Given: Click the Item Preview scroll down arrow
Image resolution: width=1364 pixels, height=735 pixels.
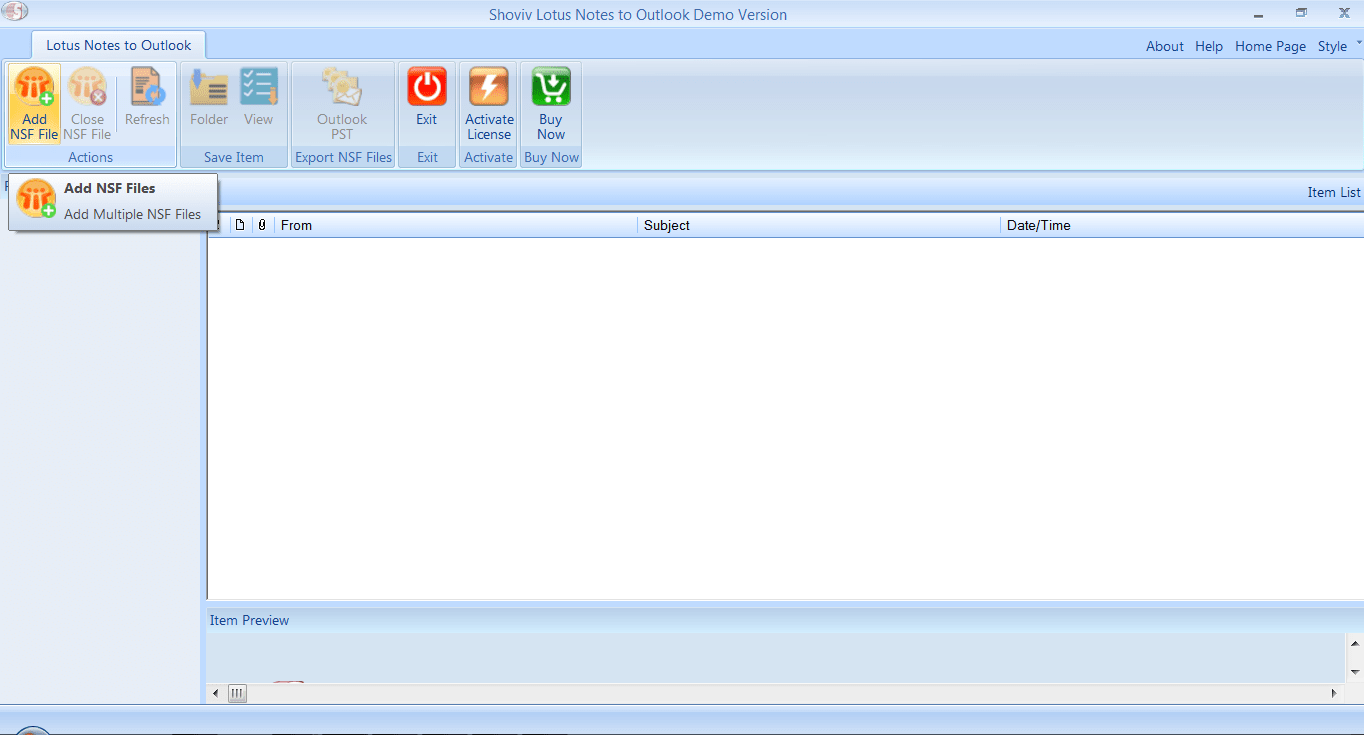Looking at the screenshot, I should click(x=1355, y=672).
